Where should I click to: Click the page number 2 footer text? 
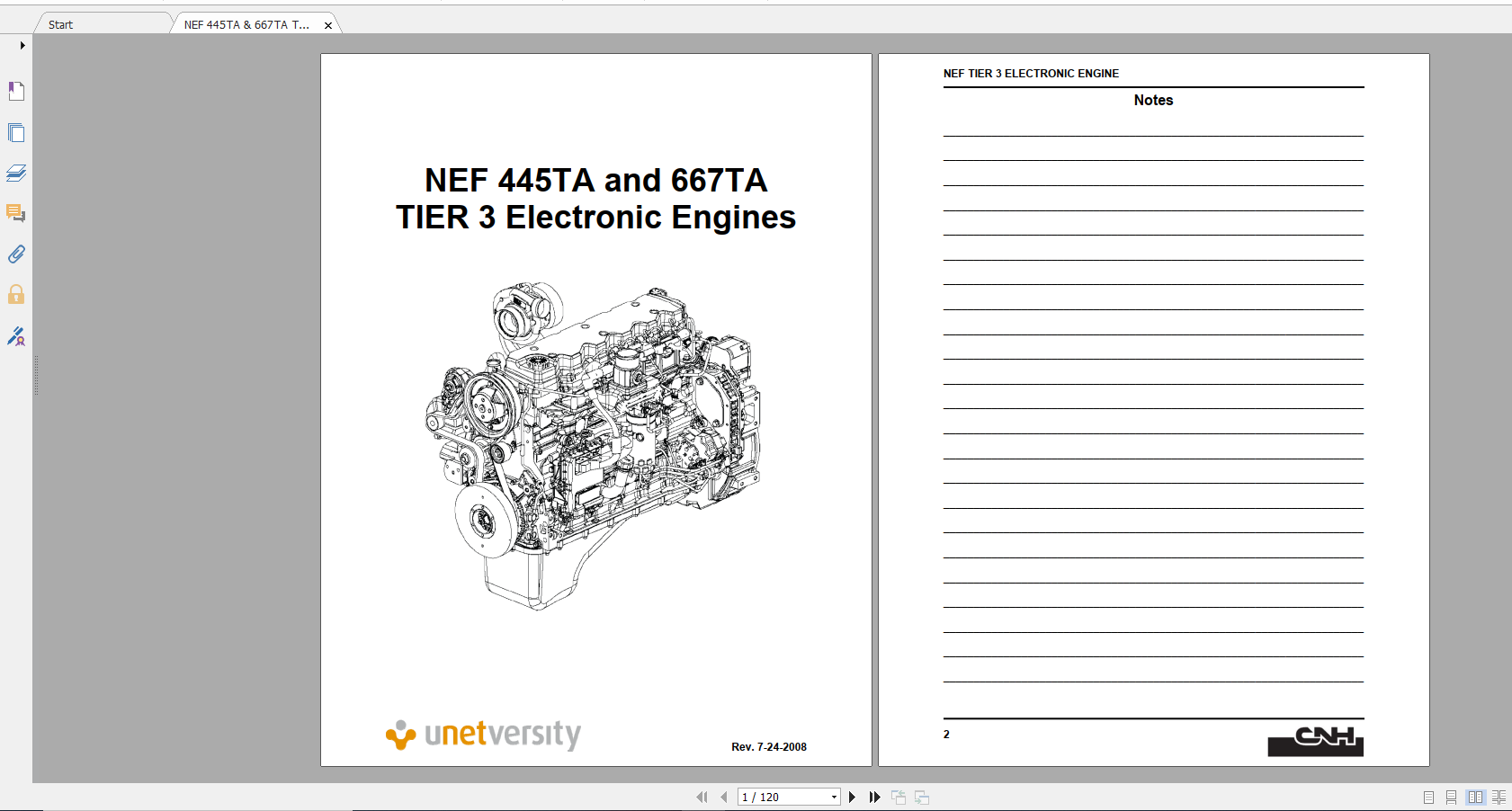[x=946, y=735]
